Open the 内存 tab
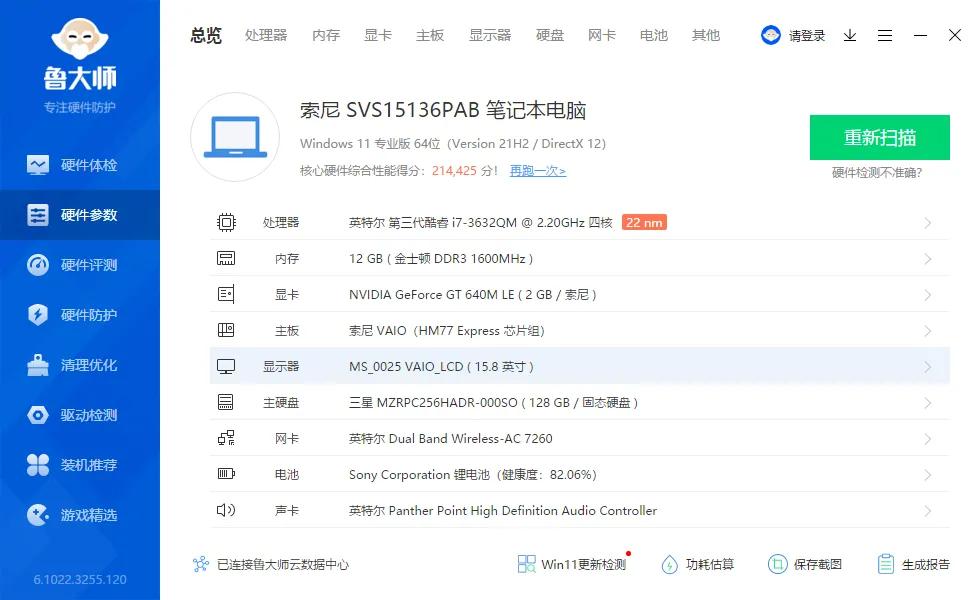 [325, 35]
